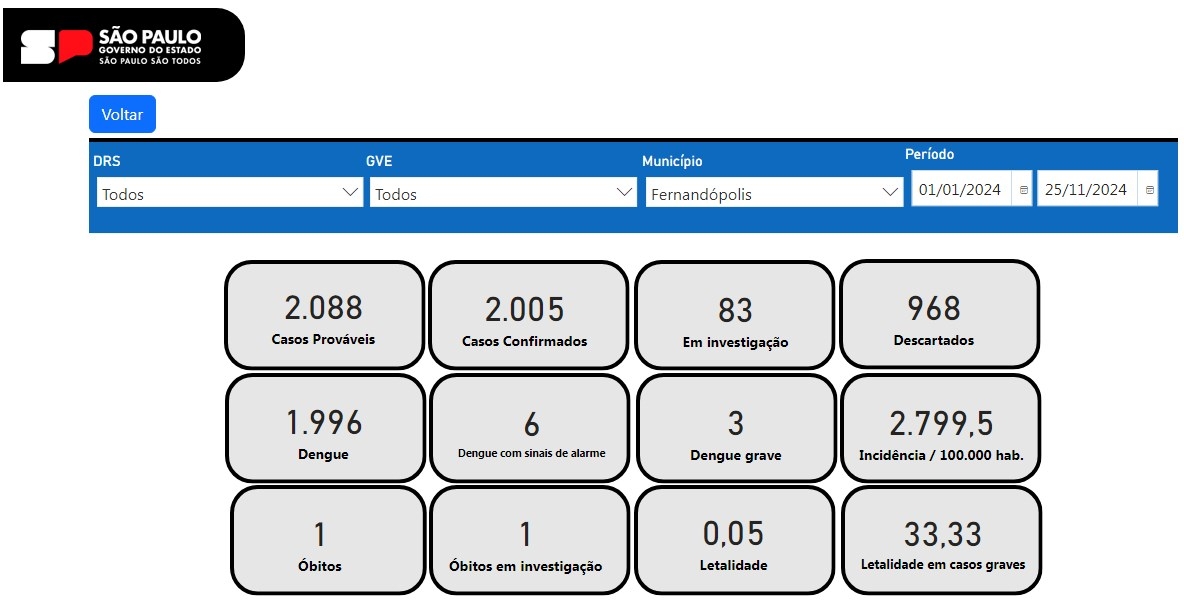Click the Letalidade card showing 0,05
The height and width of the screenshot is (616, 1184).
pyautogui.click(x=734, y=541)
